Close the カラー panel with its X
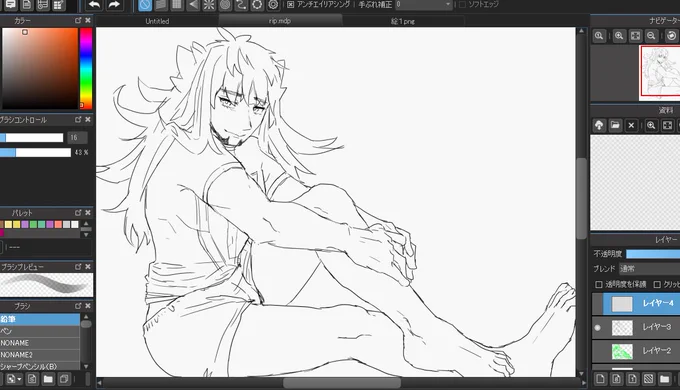 [88, 20]
